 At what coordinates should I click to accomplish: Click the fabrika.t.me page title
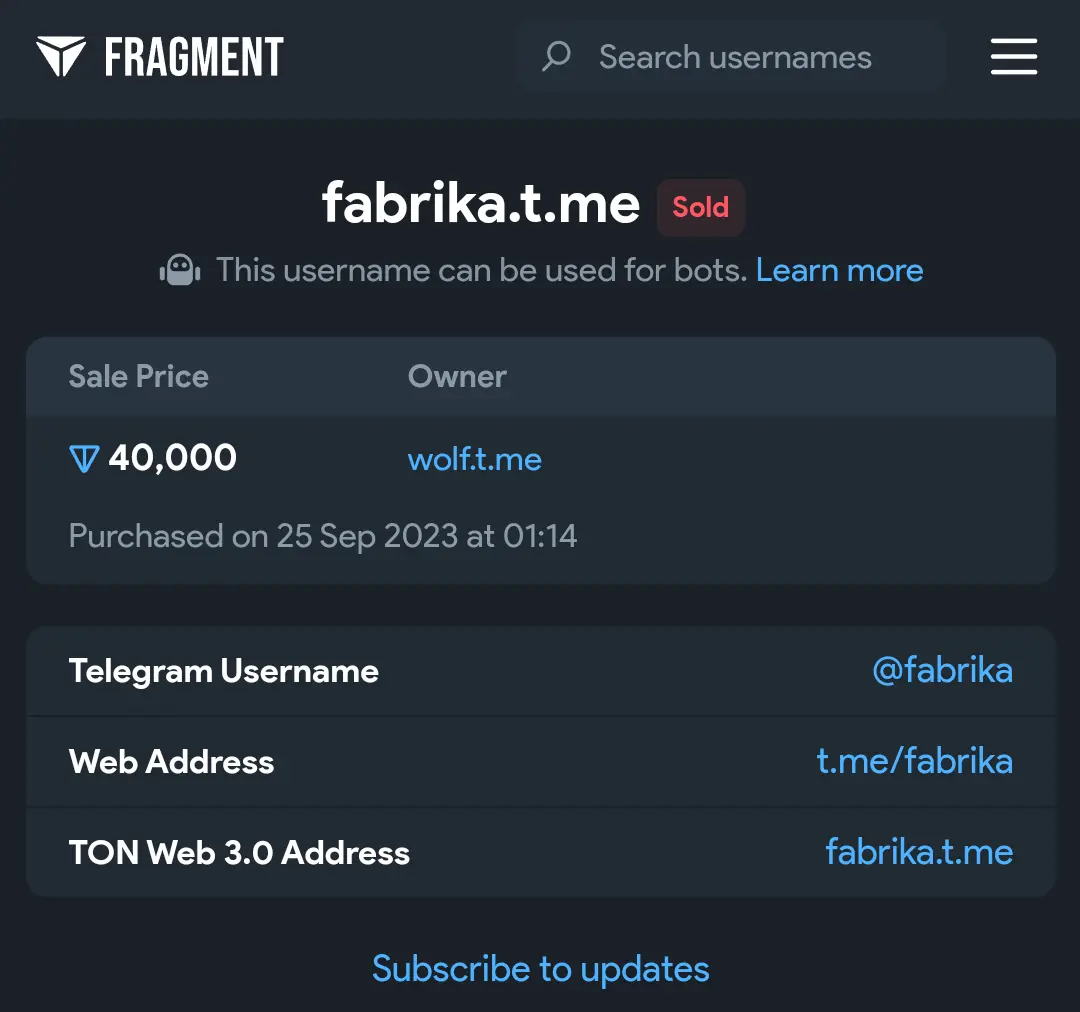click(481, 204)
